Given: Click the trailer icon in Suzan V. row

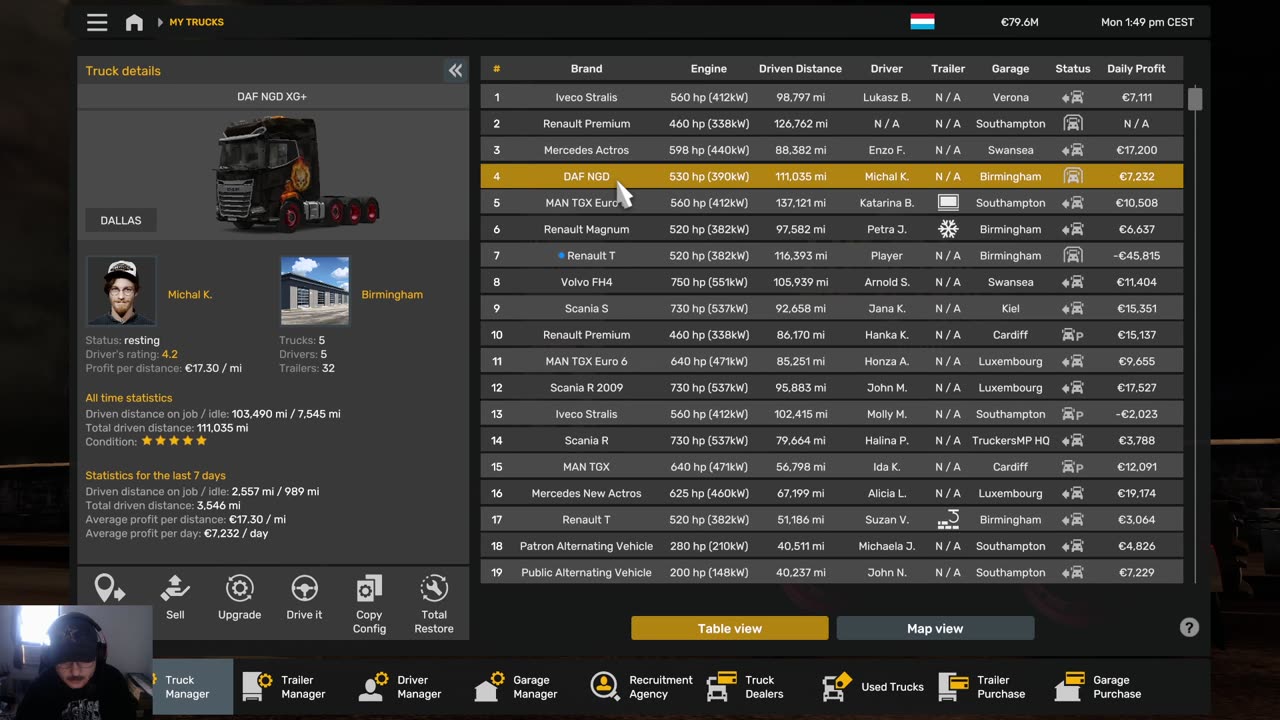Looking at the screenshot, I should click(x=948, y=519).
